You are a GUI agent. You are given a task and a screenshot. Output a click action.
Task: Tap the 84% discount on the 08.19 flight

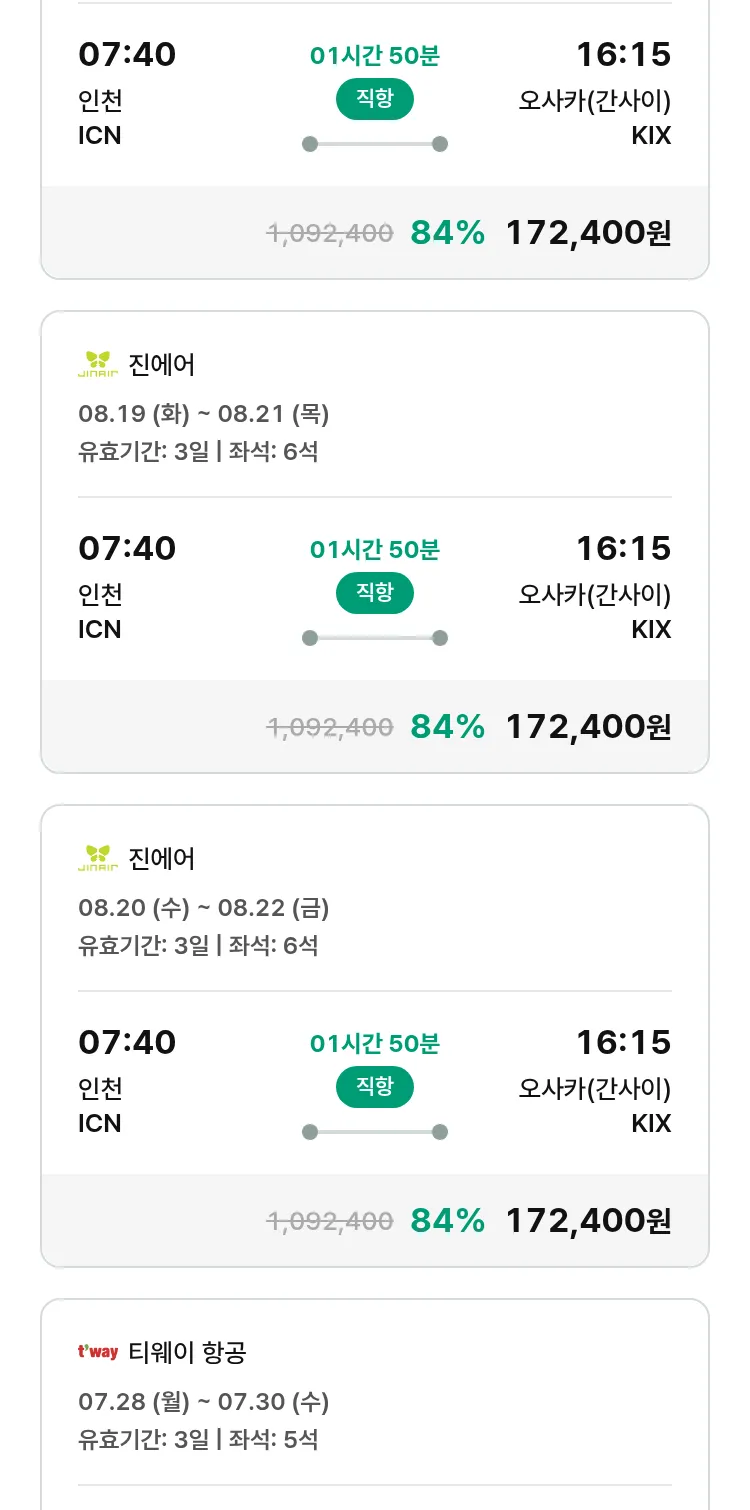click(x=447, y=727)
